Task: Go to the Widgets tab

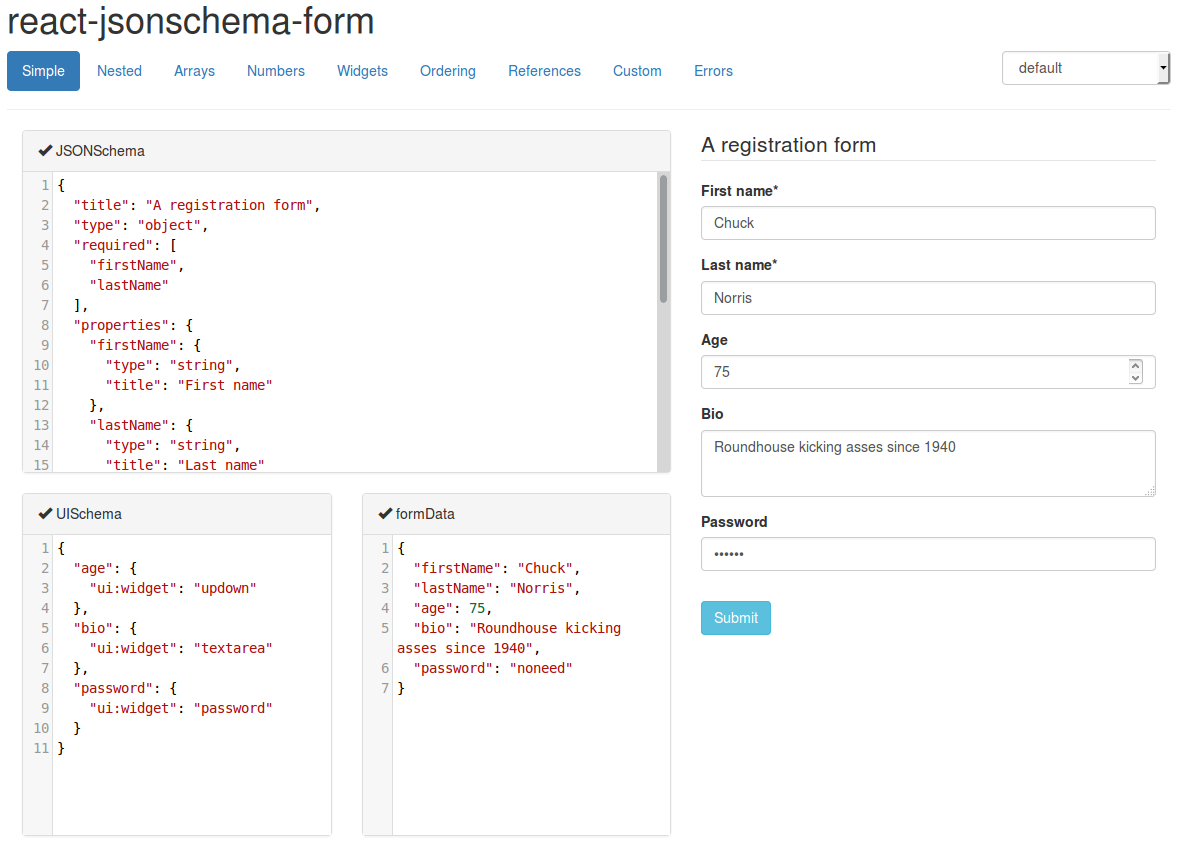Action: 362,71
